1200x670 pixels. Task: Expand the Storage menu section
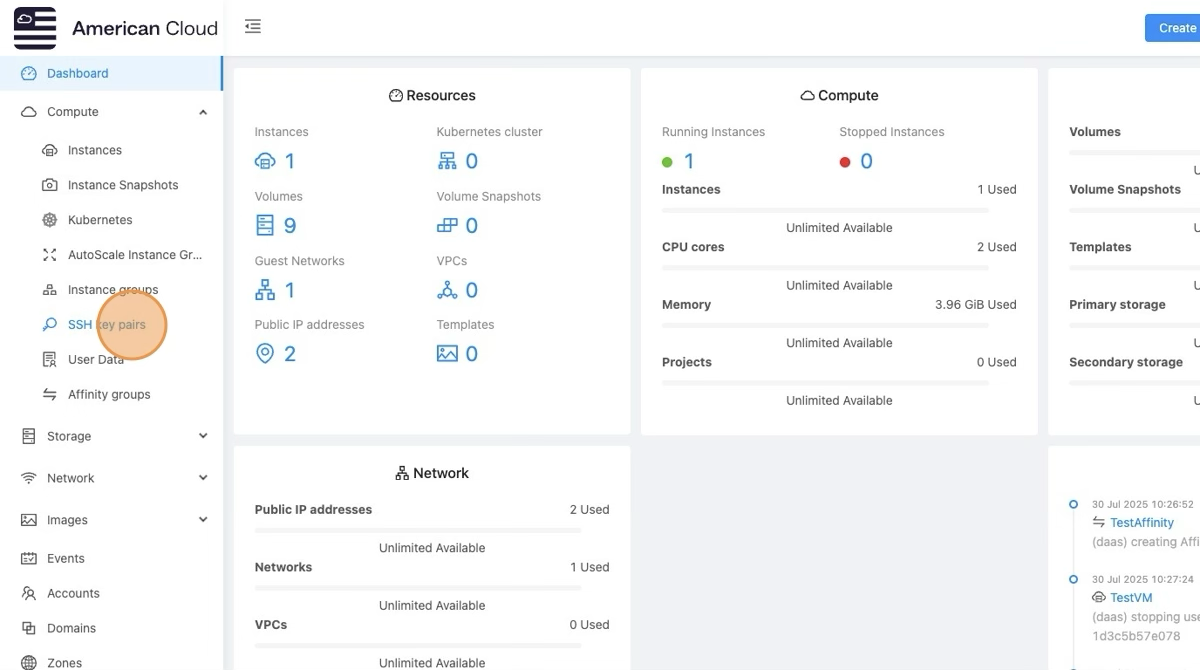point(203,436)
